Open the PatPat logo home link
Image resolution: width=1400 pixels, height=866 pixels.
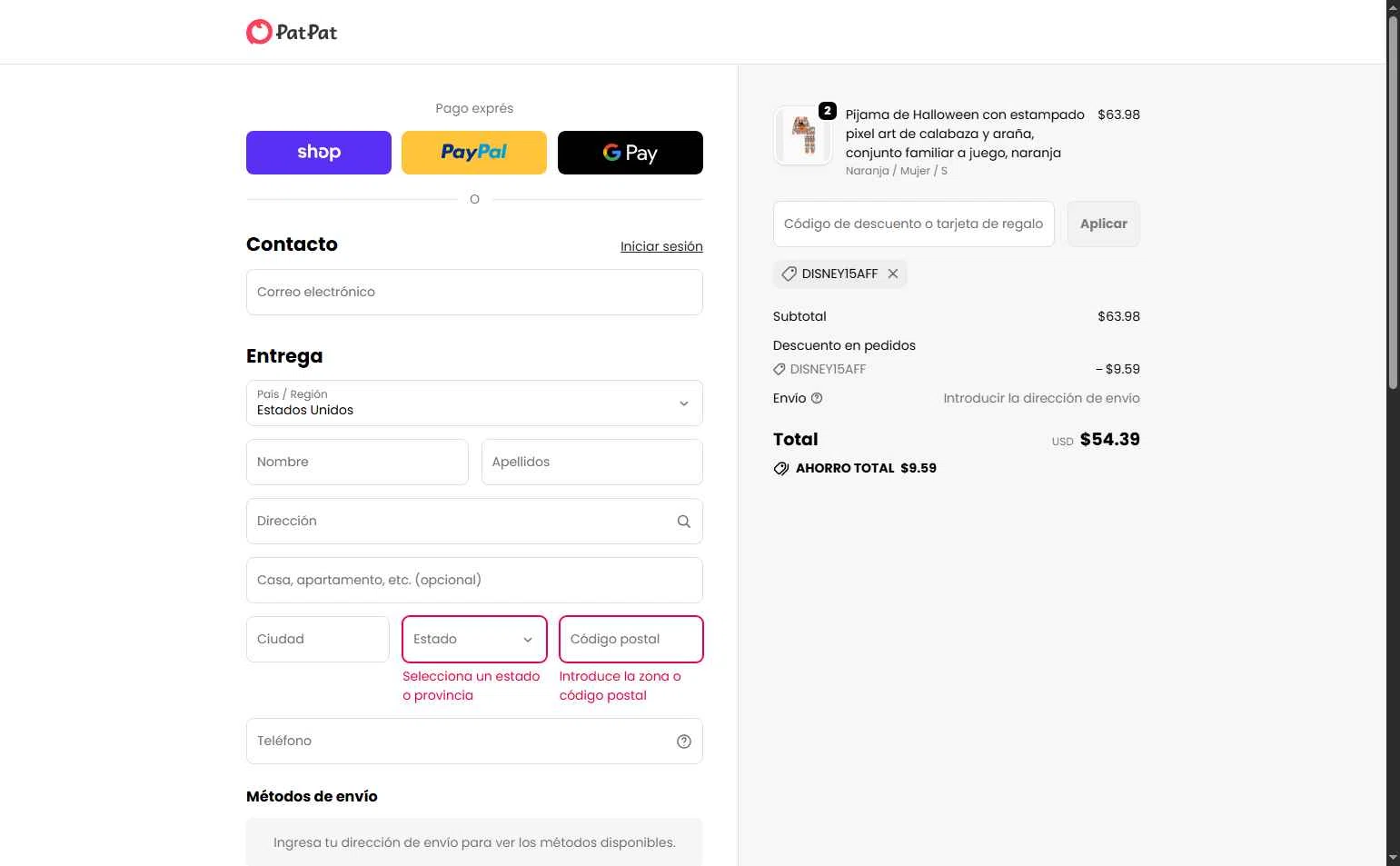[x=292, y=32]
